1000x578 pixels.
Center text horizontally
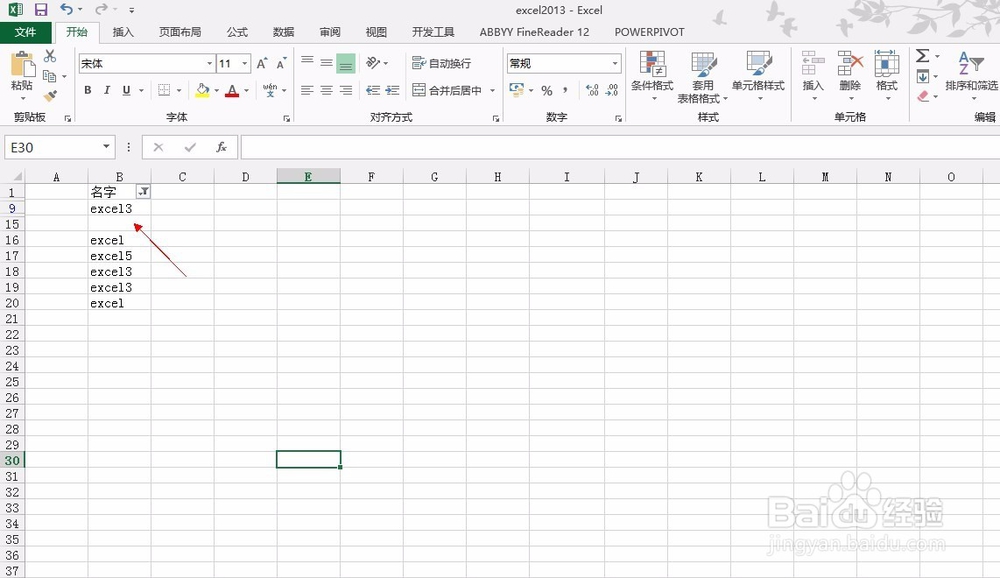327,91
